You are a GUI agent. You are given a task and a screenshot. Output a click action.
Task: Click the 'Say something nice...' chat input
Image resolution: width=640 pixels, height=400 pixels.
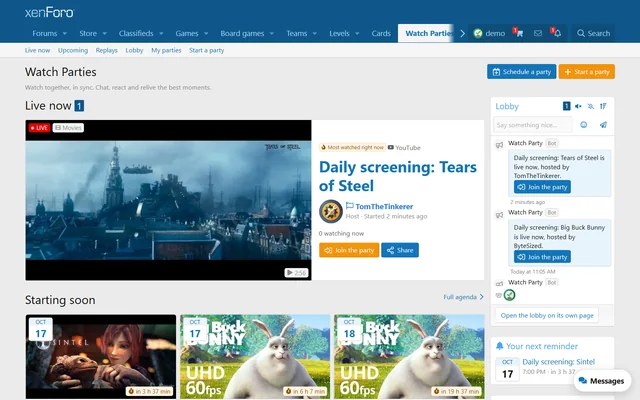(x=533, y=125)
